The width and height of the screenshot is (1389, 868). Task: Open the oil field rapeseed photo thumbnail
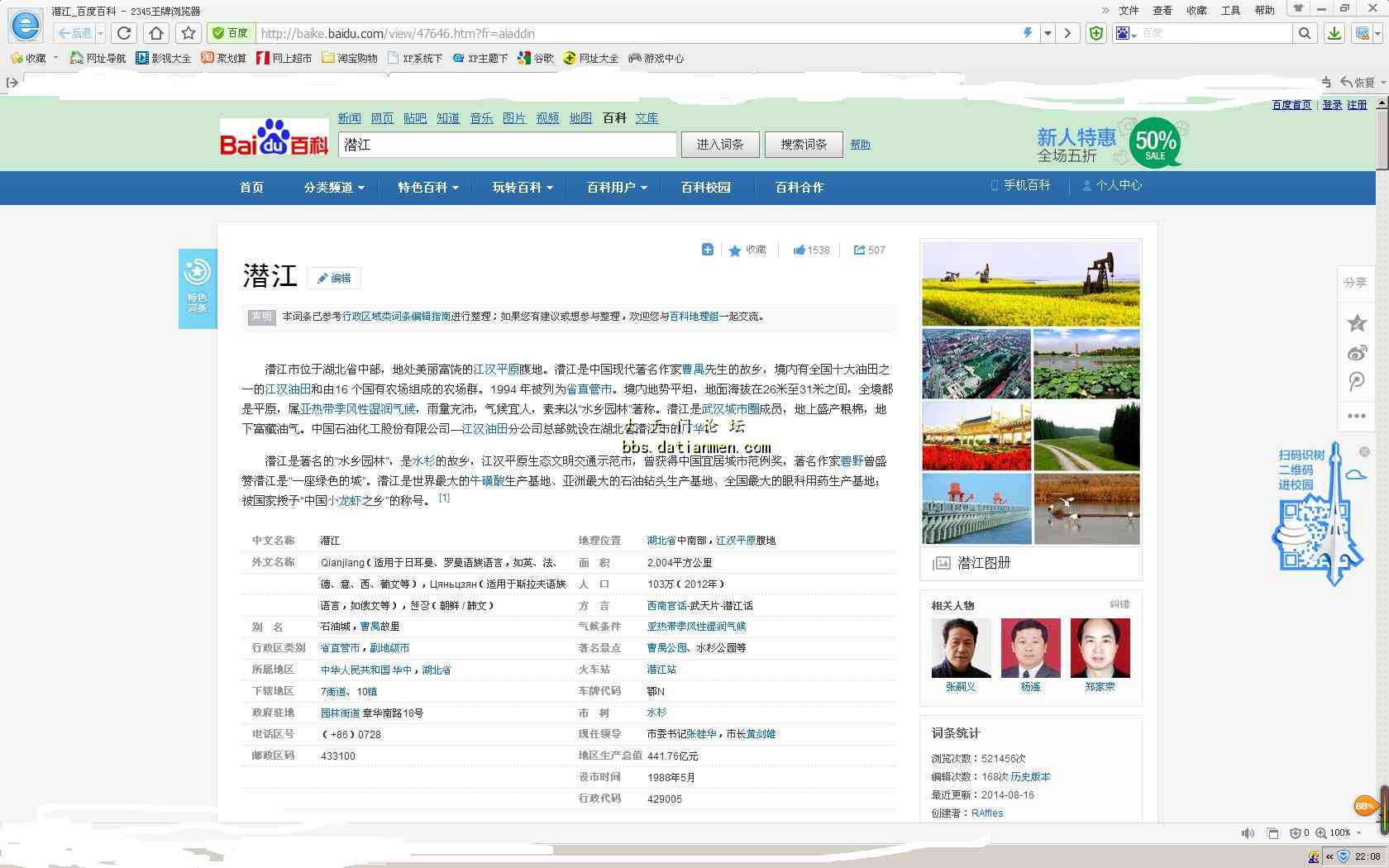tap(1030, 284)
